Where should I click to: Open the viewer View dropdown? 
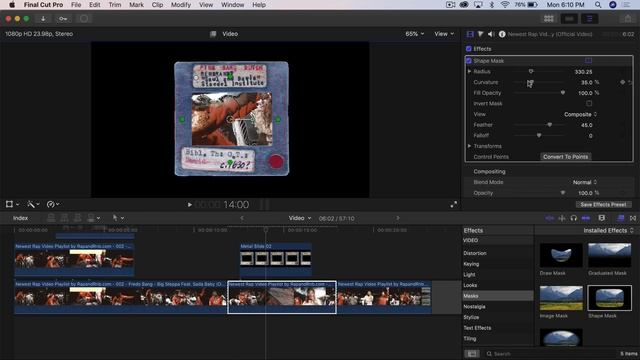pos(444,34)
